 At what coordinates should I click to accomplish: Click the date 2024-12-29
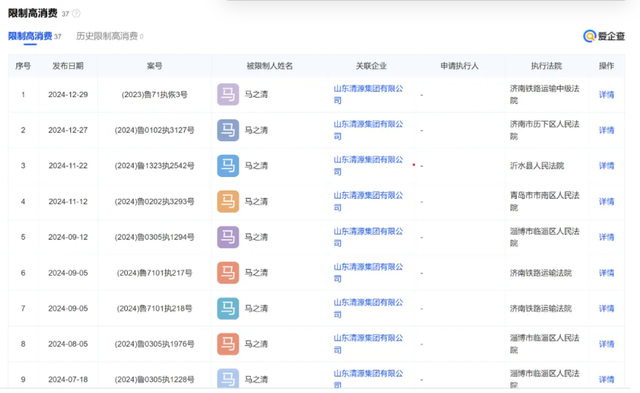click(68, 95)
